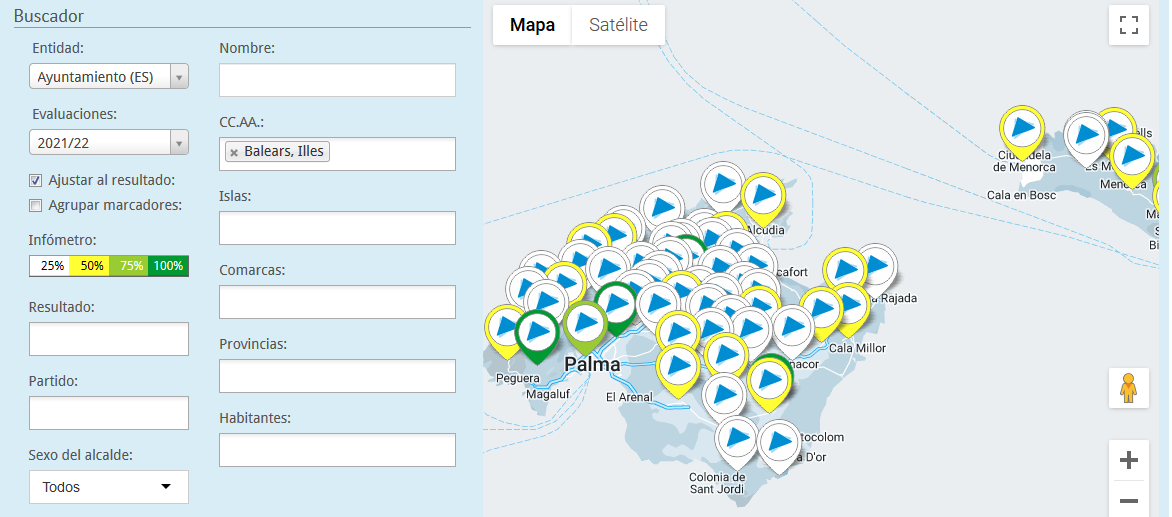This screenshot has height=517, width=1172.
Task: Open the Sexo del alcalde dropdown
Action: [109, 487]
